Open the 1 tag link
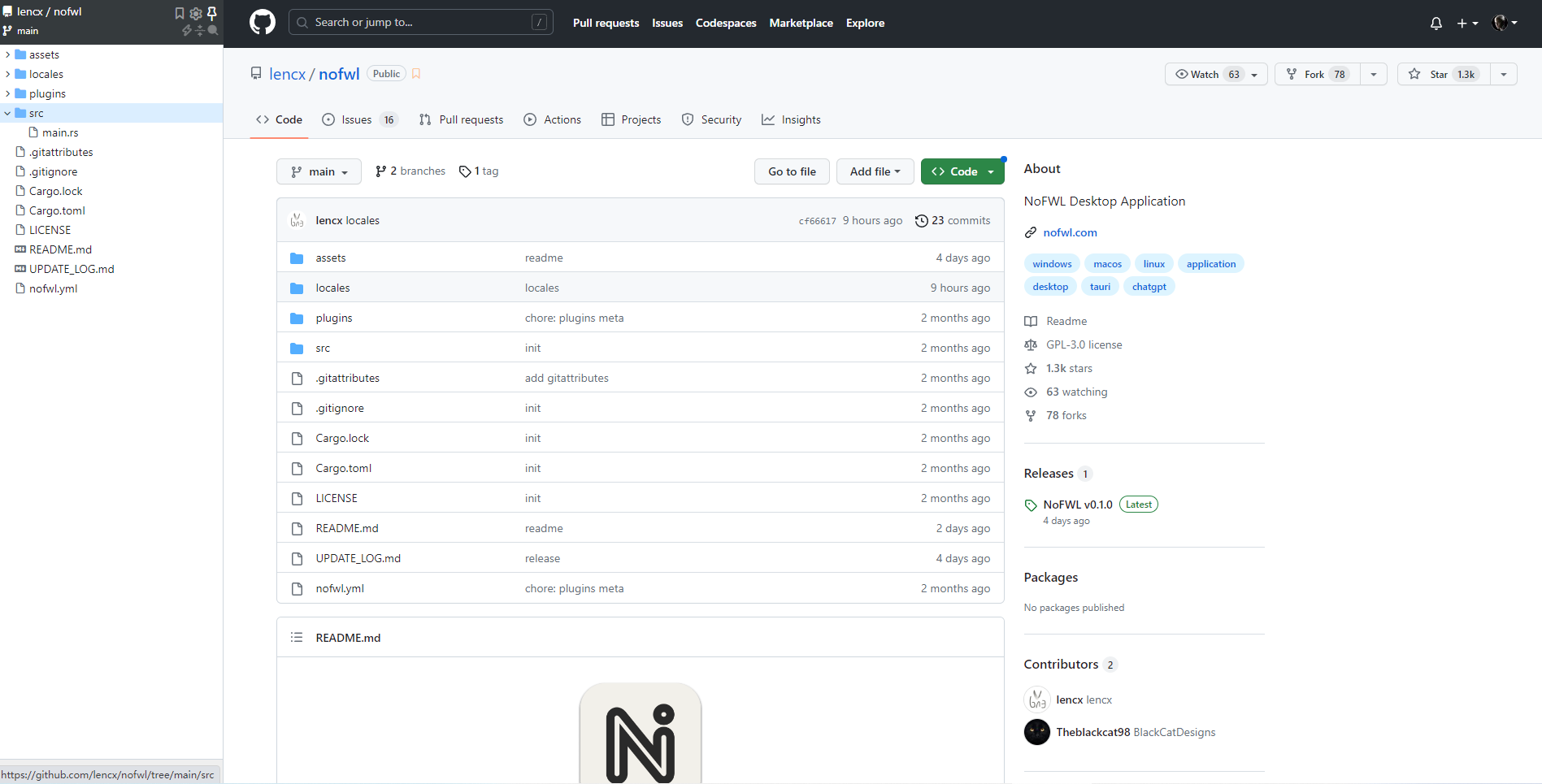1542x784 pixels. 479,171
